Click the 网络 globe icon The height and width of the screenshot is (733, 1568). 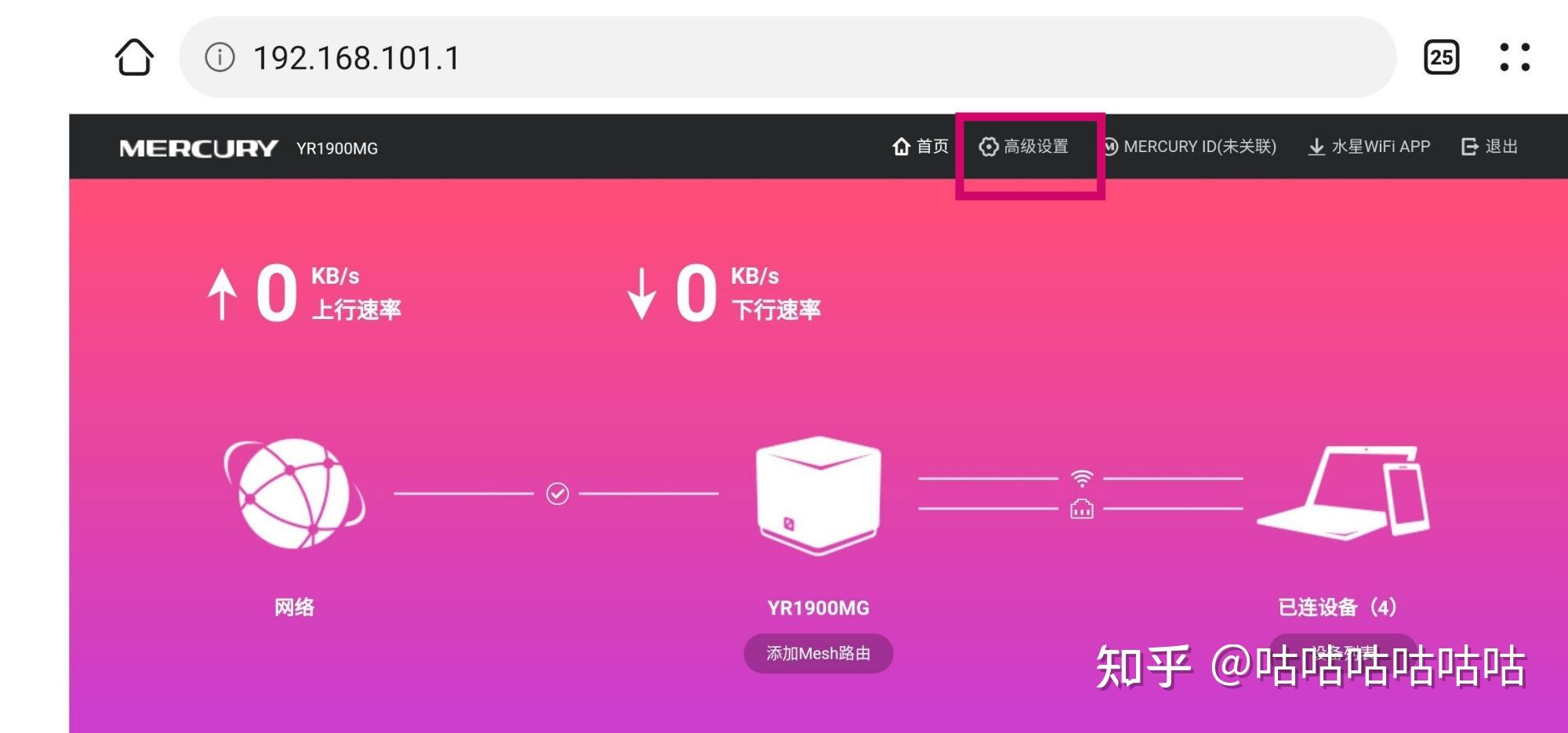[295, 493]
